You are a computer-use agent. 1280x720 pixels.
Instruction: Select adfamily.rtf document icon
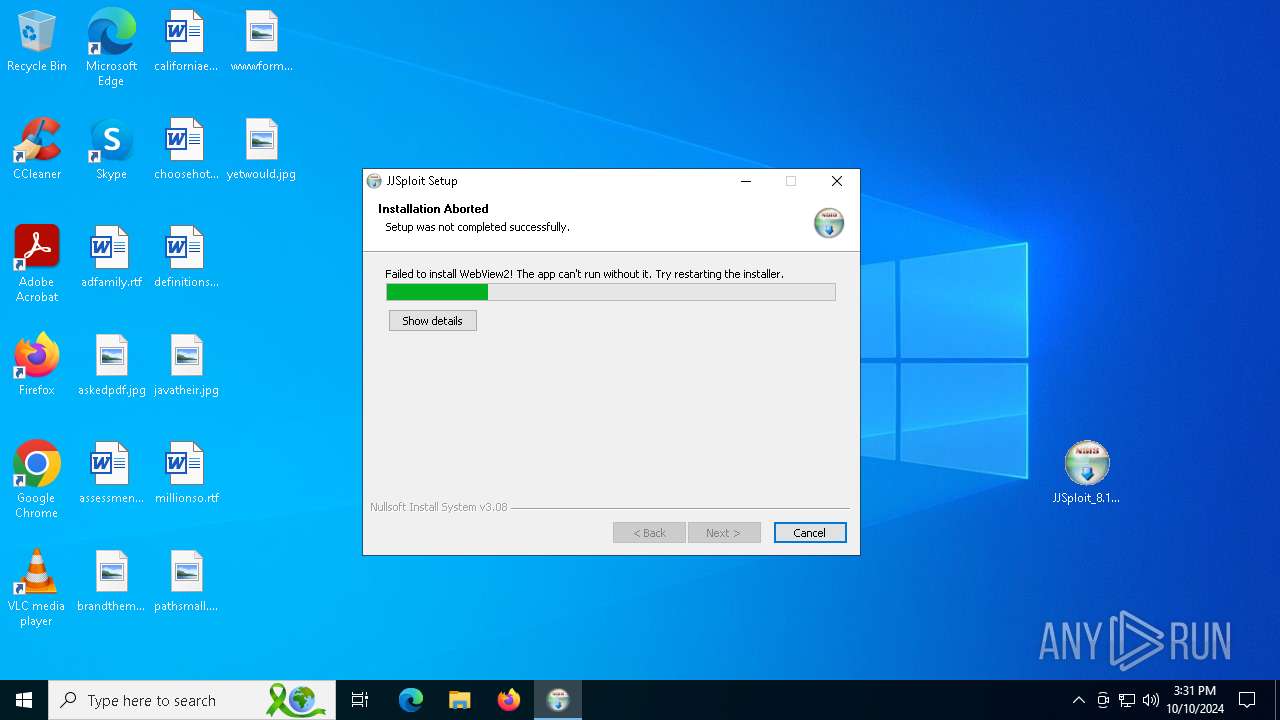point(111,257)
